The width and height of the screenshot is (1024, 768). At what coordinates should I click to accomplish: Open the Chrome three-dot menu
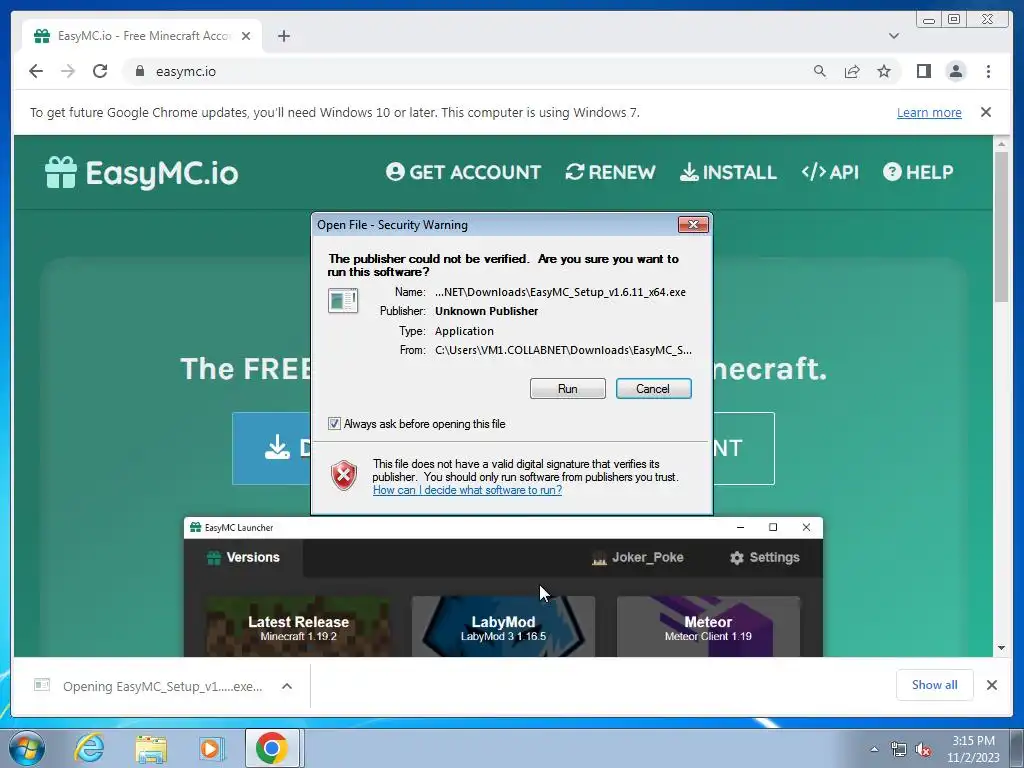988,71
